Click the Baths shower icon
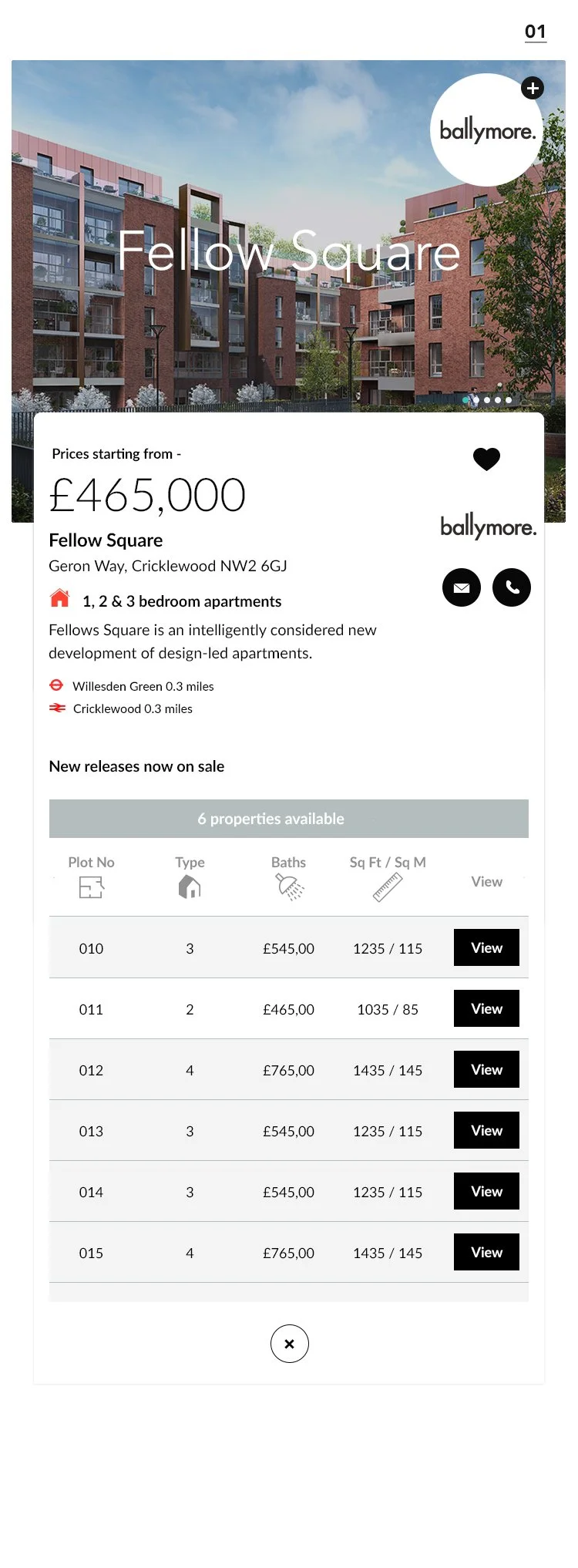The height and width of the screenshot is (1568, 578). pyautogui.click(x=291, y=888)
